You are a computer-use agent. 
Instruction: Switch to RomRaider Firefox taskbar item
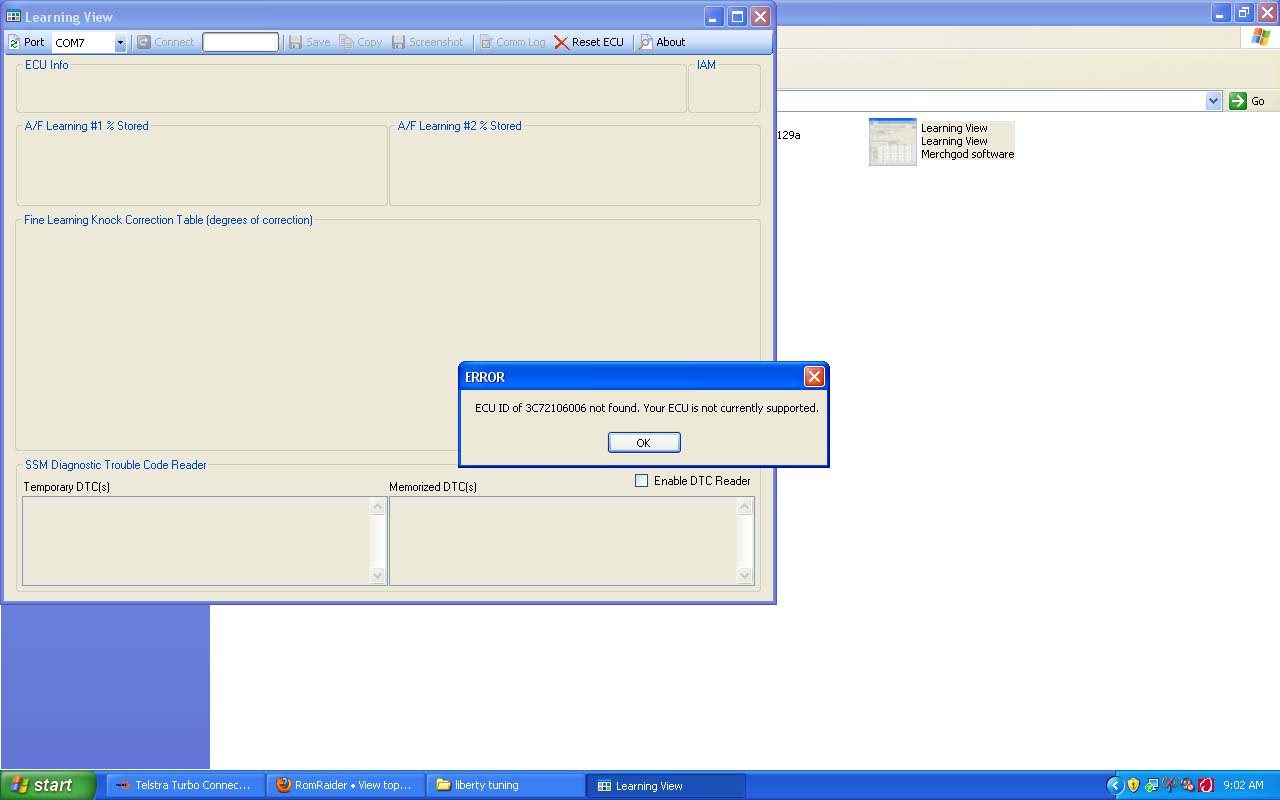(345, 785)
